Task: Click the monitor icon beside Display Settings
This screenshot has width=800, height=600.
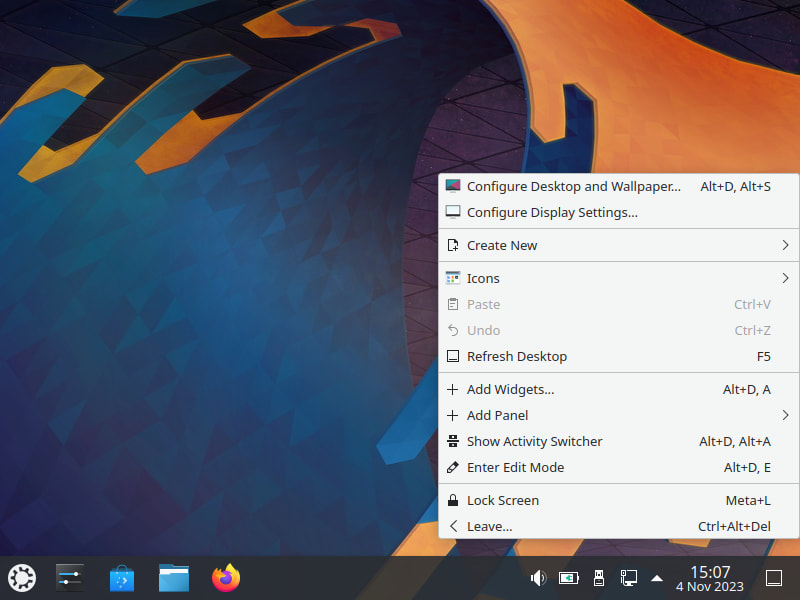Action: 453,212
